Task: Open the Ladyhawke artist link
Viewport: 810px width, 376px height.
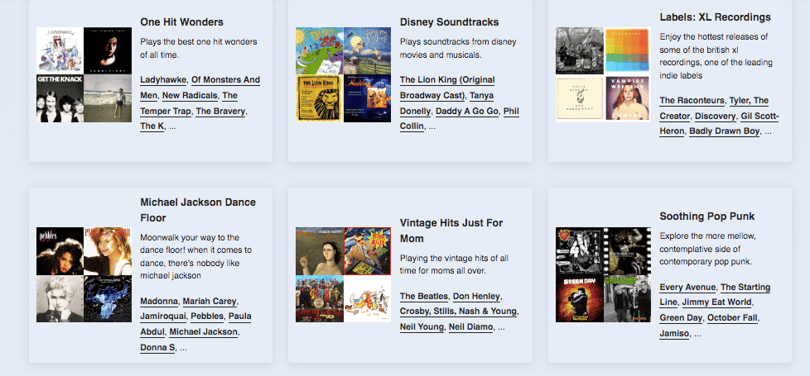Action: 163,80
